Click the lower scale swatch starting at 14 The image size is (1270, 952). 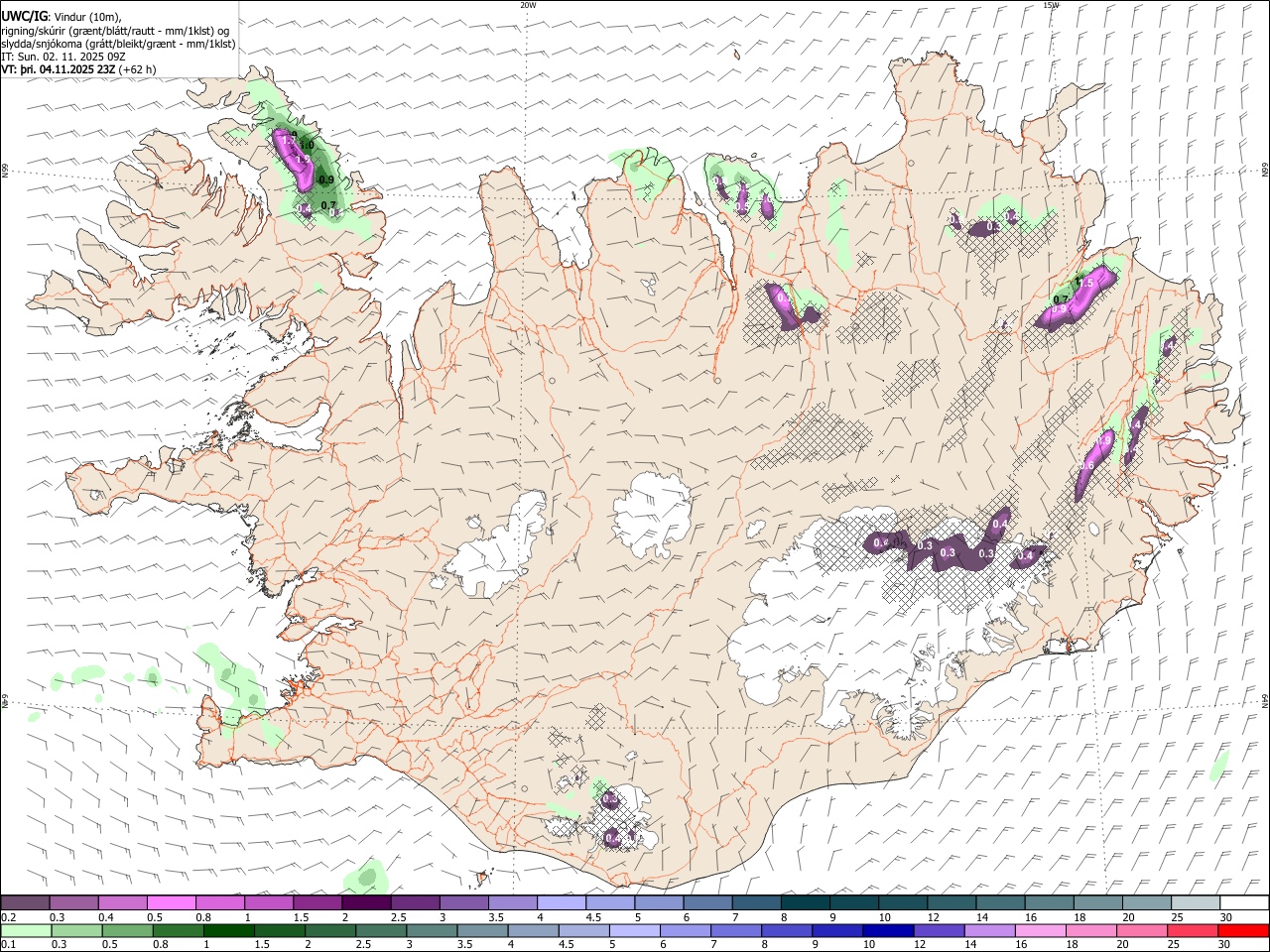pos(990,930)
